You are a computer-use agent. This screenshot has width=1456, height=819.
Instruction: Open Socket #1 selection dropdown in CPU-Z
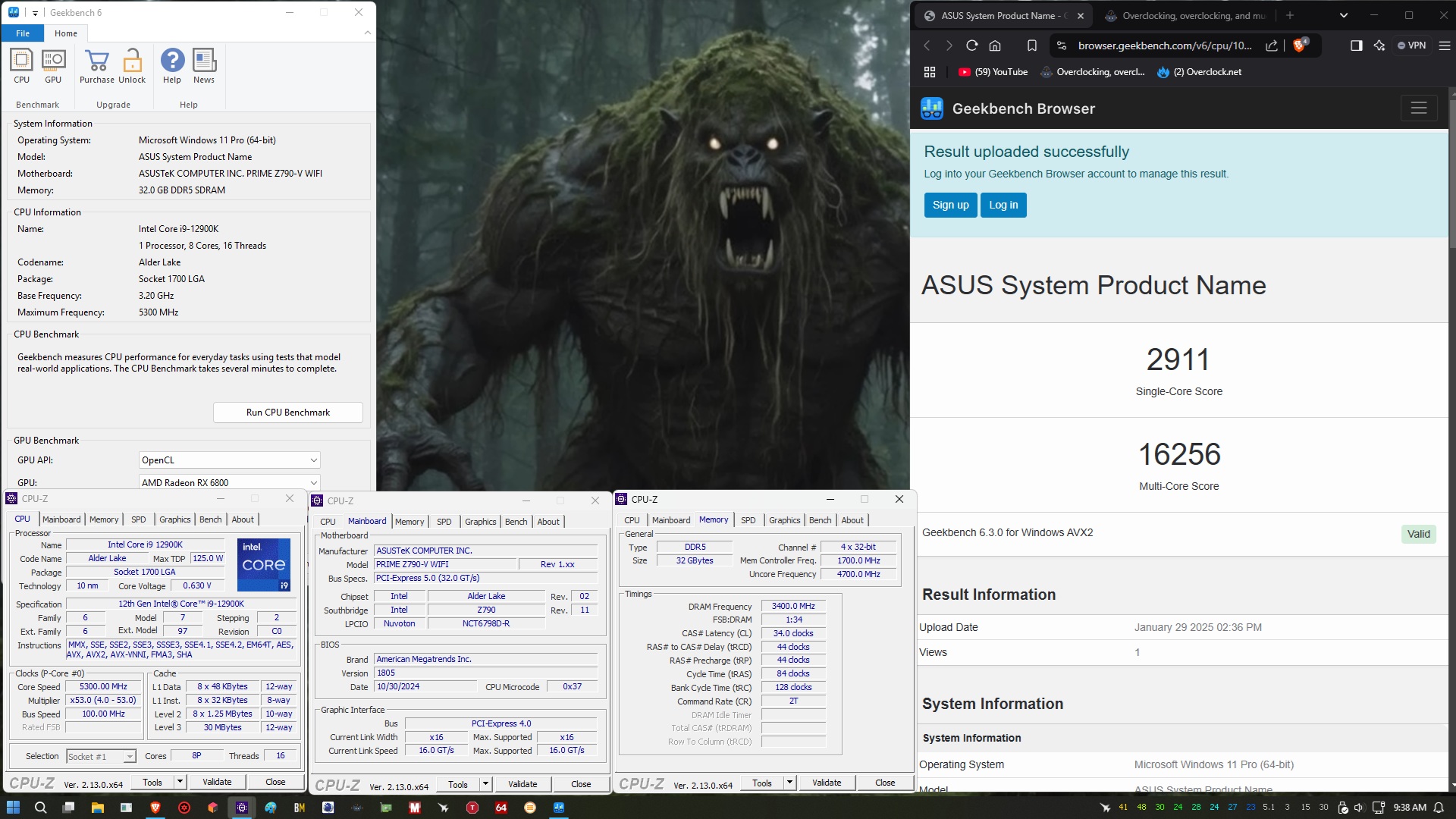pos(130,756)
